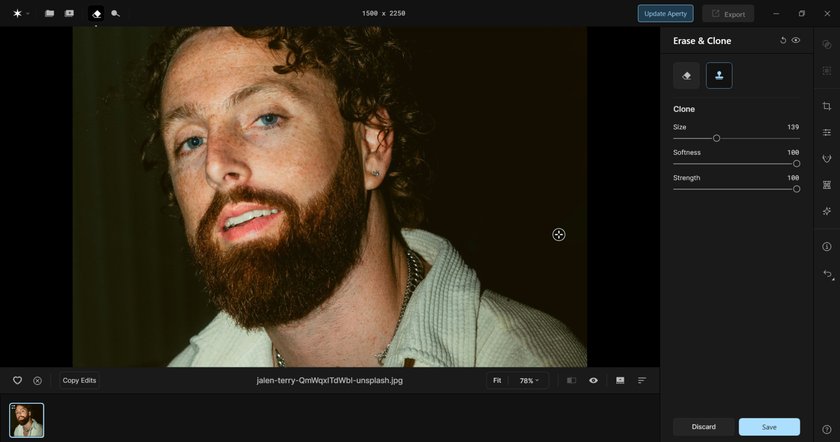840x442 pixels.
Task: Open the film grain/texture tool in right sidebar
Action: (827, 185)
